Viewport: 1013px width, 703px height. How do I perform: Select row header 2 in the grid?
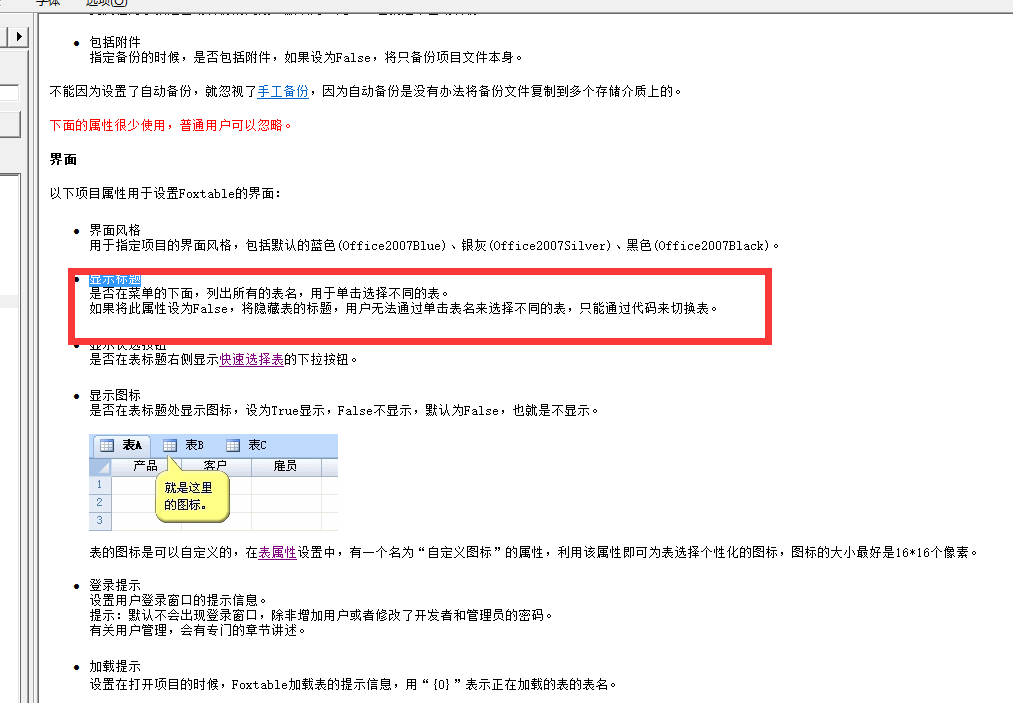click(99, 503)
